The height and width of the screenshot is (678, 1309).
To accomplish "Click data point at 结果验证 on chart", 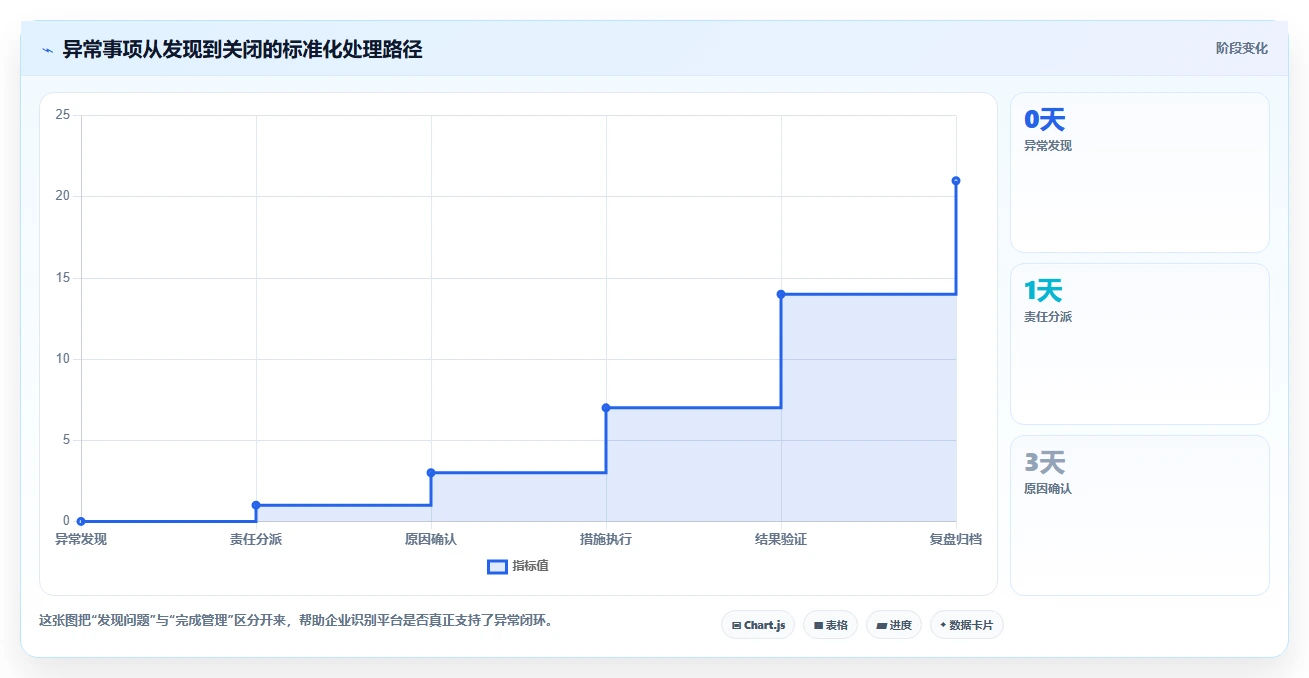I will coord(781,294).
